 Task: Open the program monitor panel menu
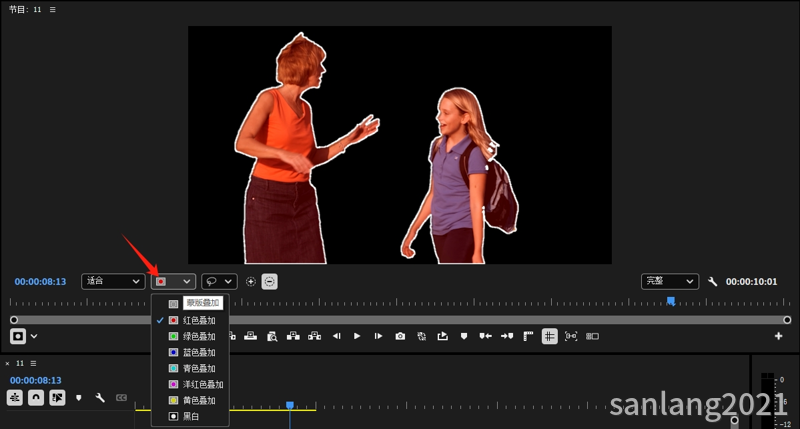tap(53, 9)
